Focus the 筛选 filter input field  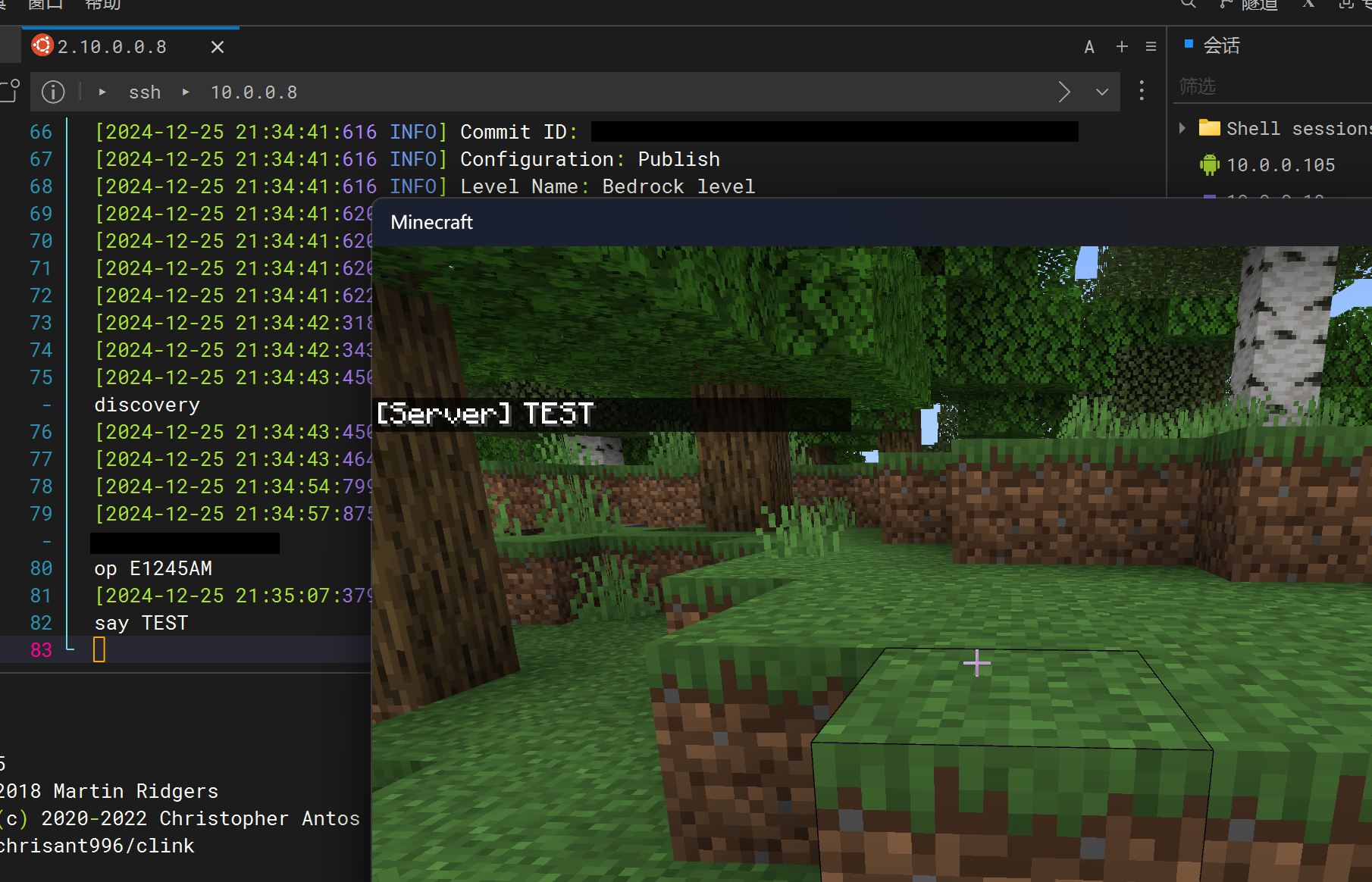1273,86
